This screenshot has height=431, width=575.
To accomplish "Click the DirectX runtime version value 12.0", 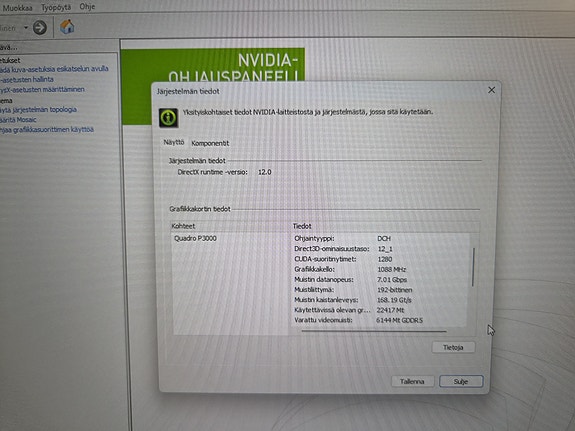I will pyautogui.click(x=265, y=172).
